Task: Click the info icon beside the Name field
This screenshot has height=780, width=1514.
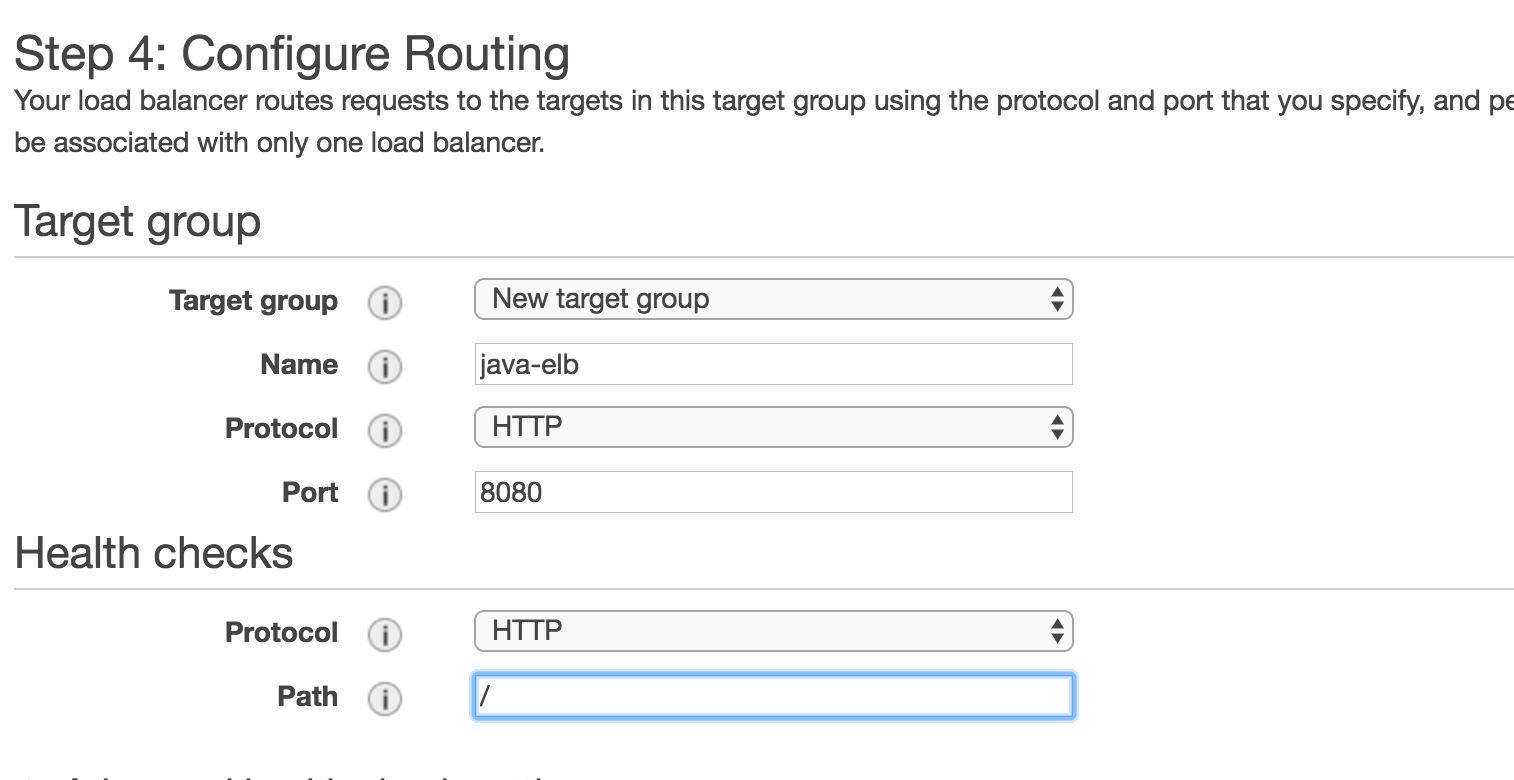Action: (385, 366)
